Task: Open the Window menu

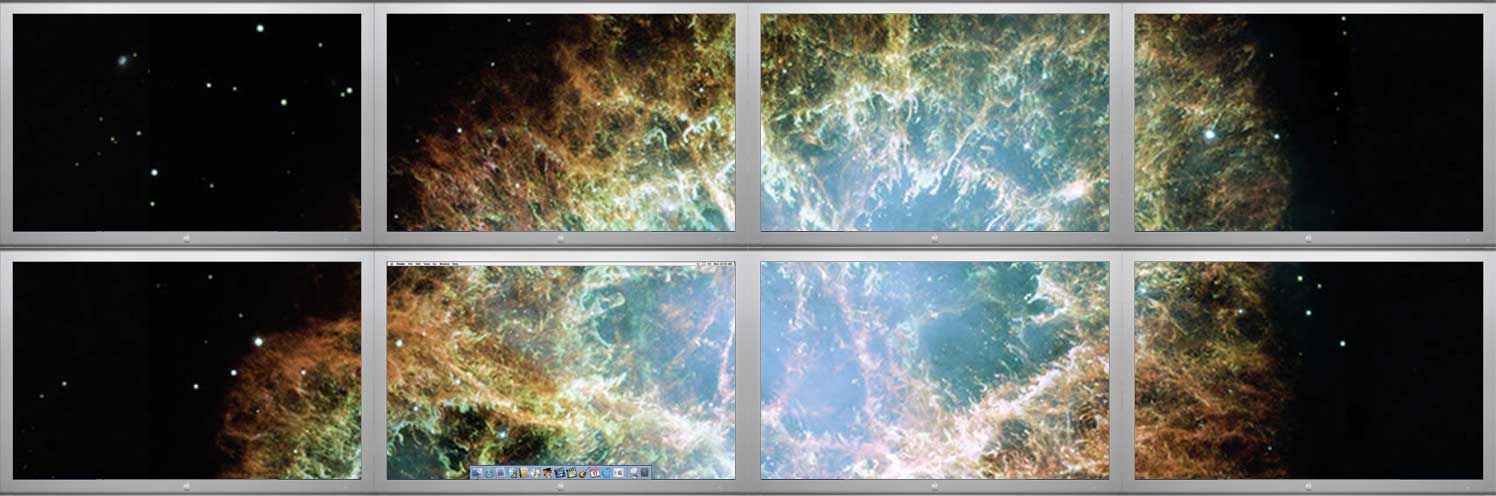Action: 445,264
